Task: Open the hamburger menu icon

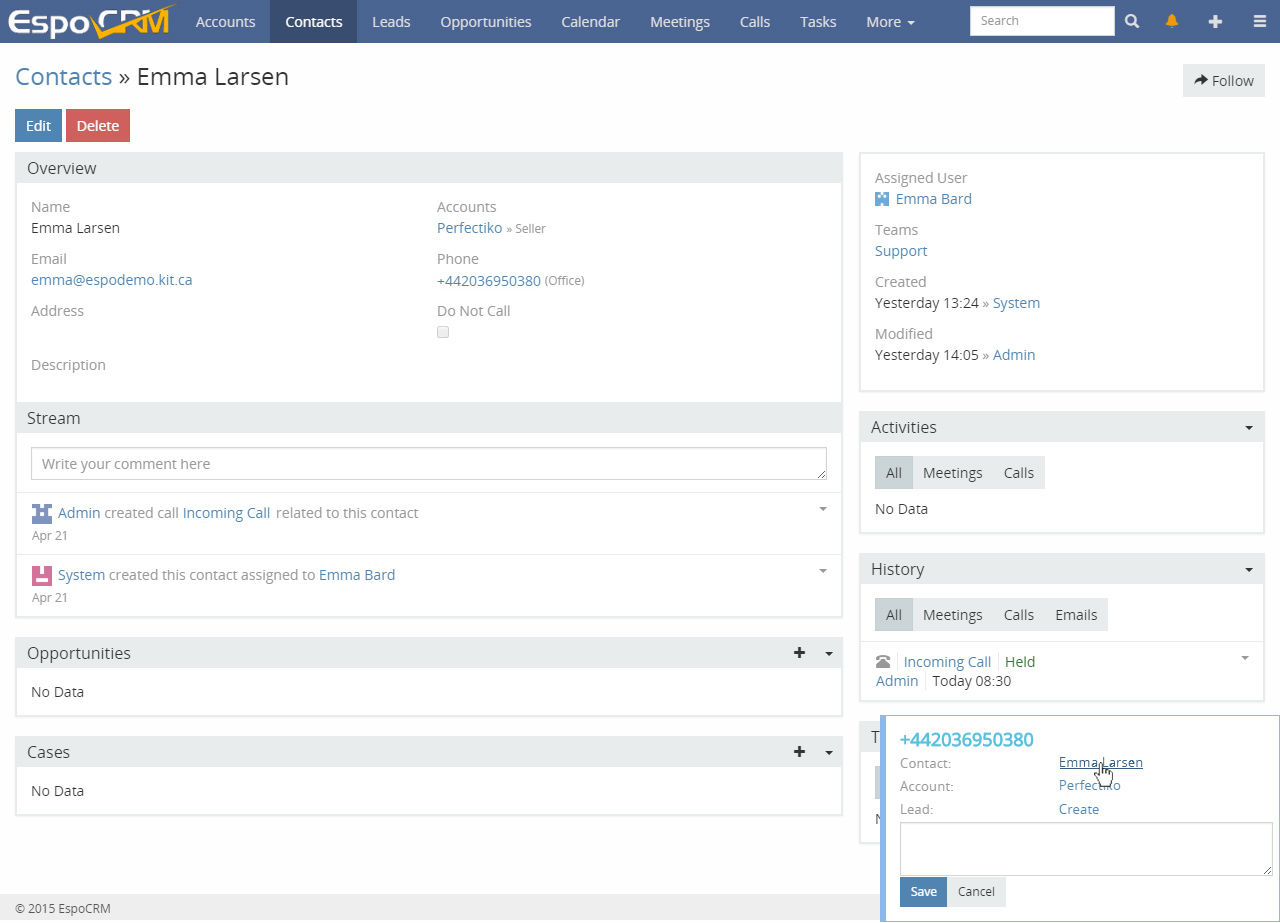Action: (1259, 21)
